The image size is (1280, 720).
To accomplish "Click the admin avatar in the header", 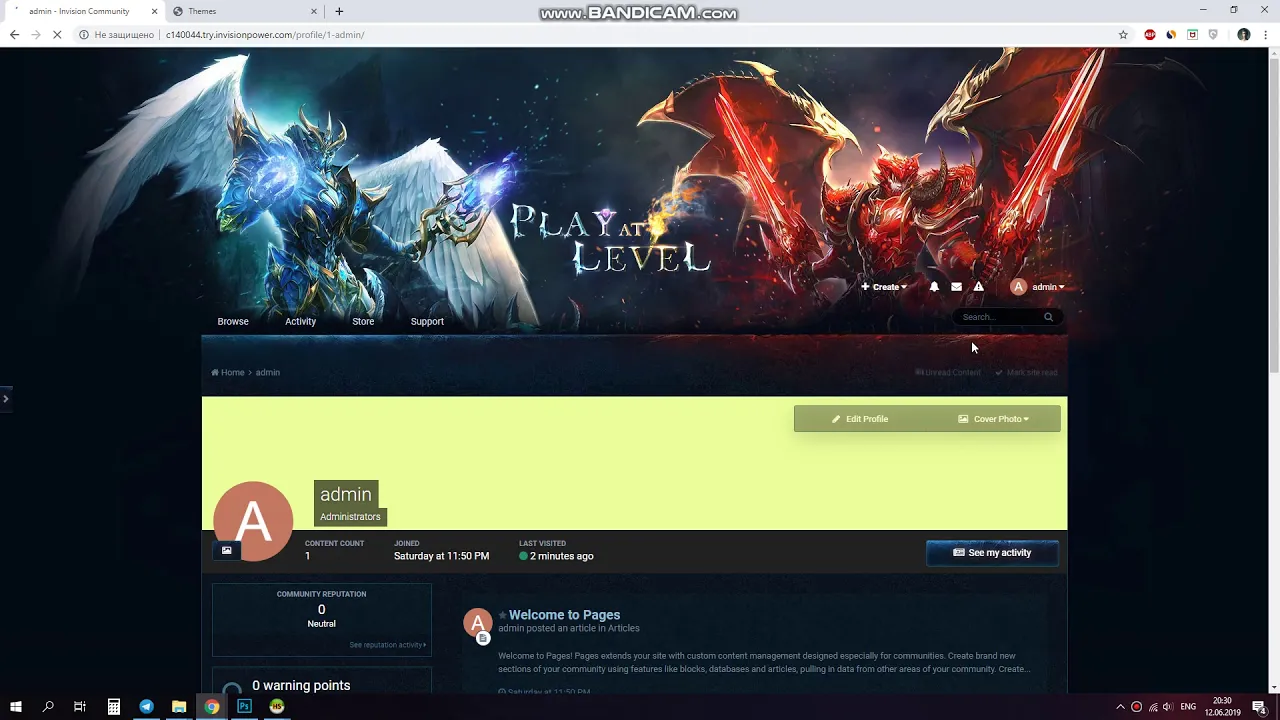I will pos(1018,287).
